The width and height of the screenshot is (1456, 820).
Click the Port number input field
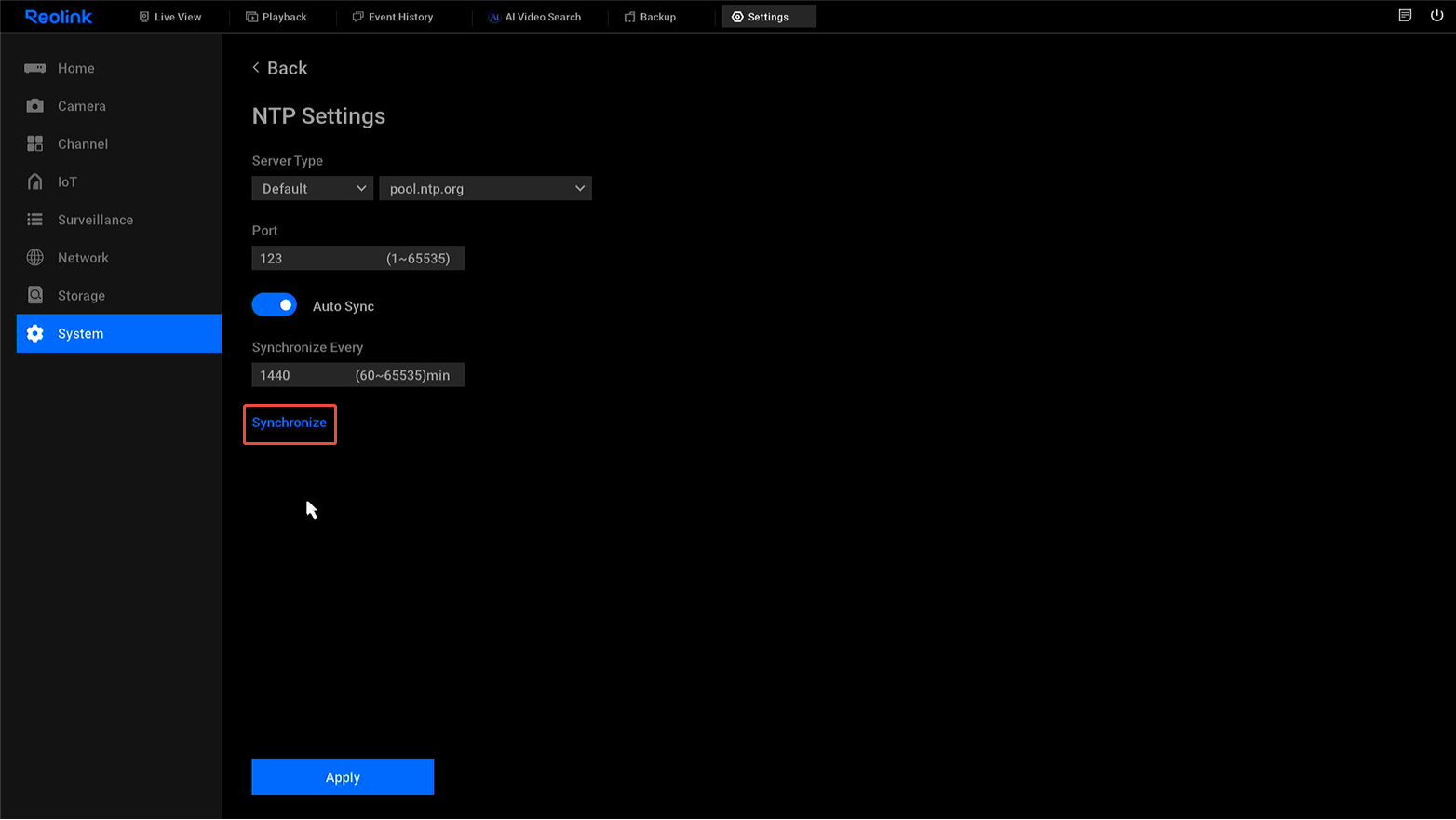coord(317,259)
